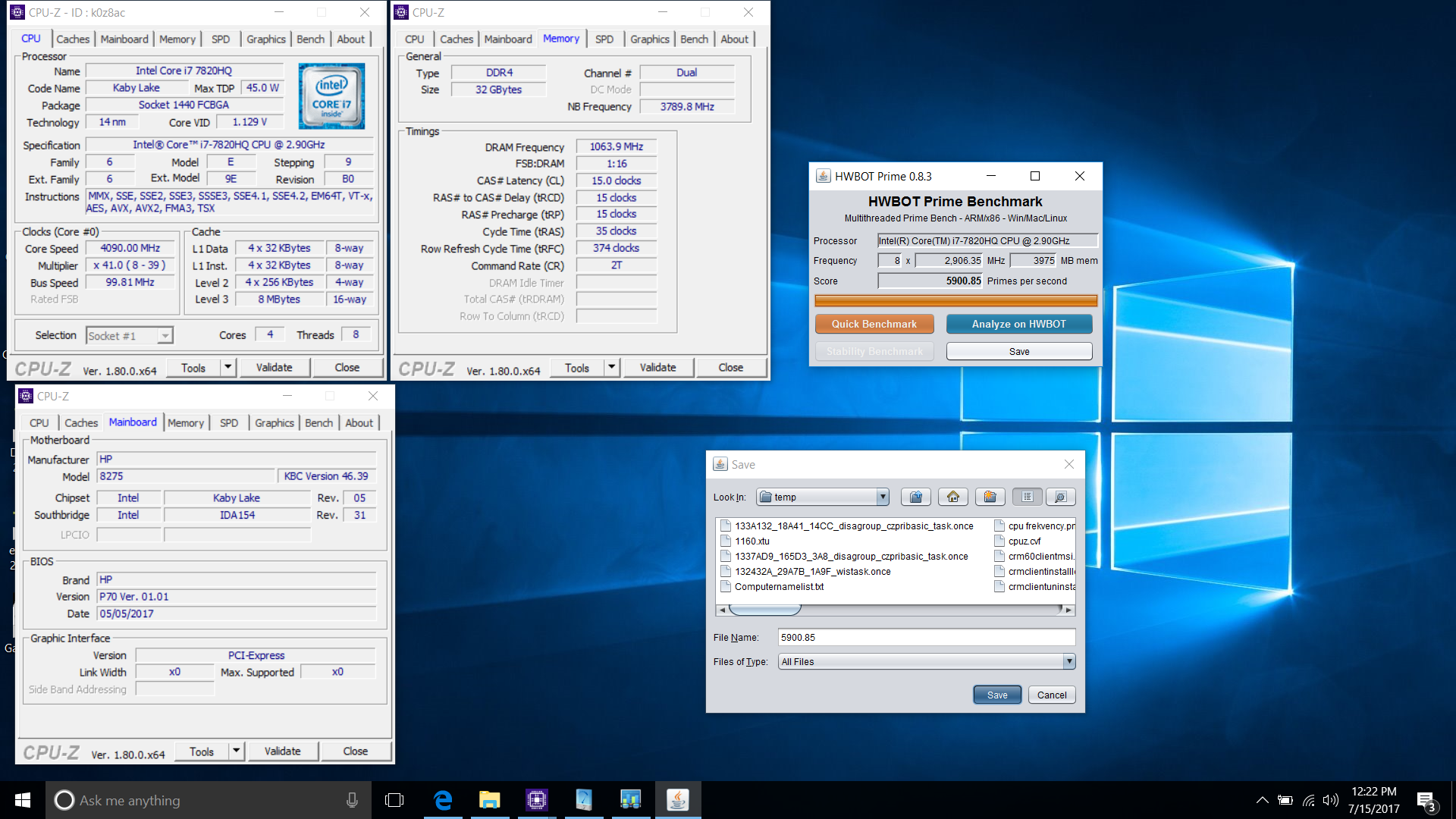Select 132432A_29A7B_1A9F_wistask.once file
Screen dimensions: 1456x819
812,571
